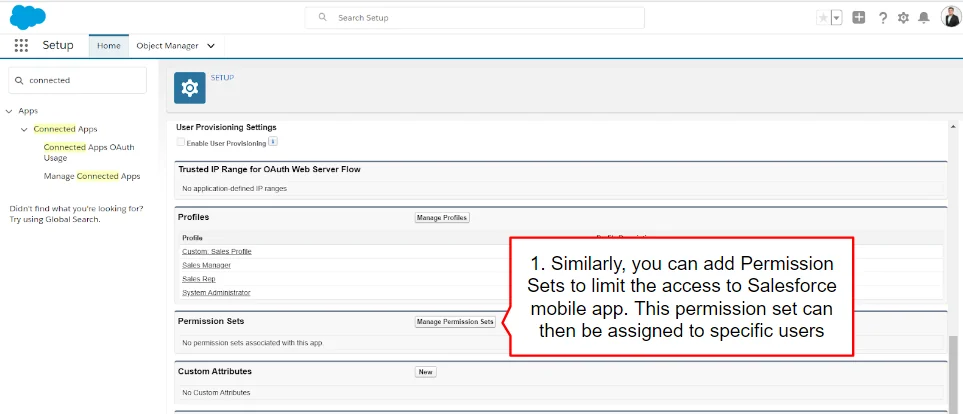Open the user profile avatar

950,17
